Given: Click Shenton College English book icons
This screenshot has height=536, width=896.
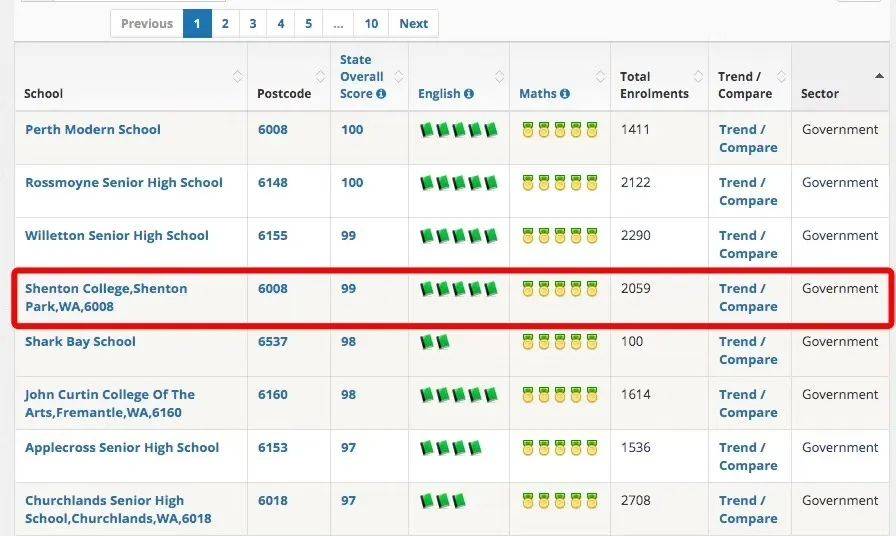Looking at the screenshot, I should 459,289.
